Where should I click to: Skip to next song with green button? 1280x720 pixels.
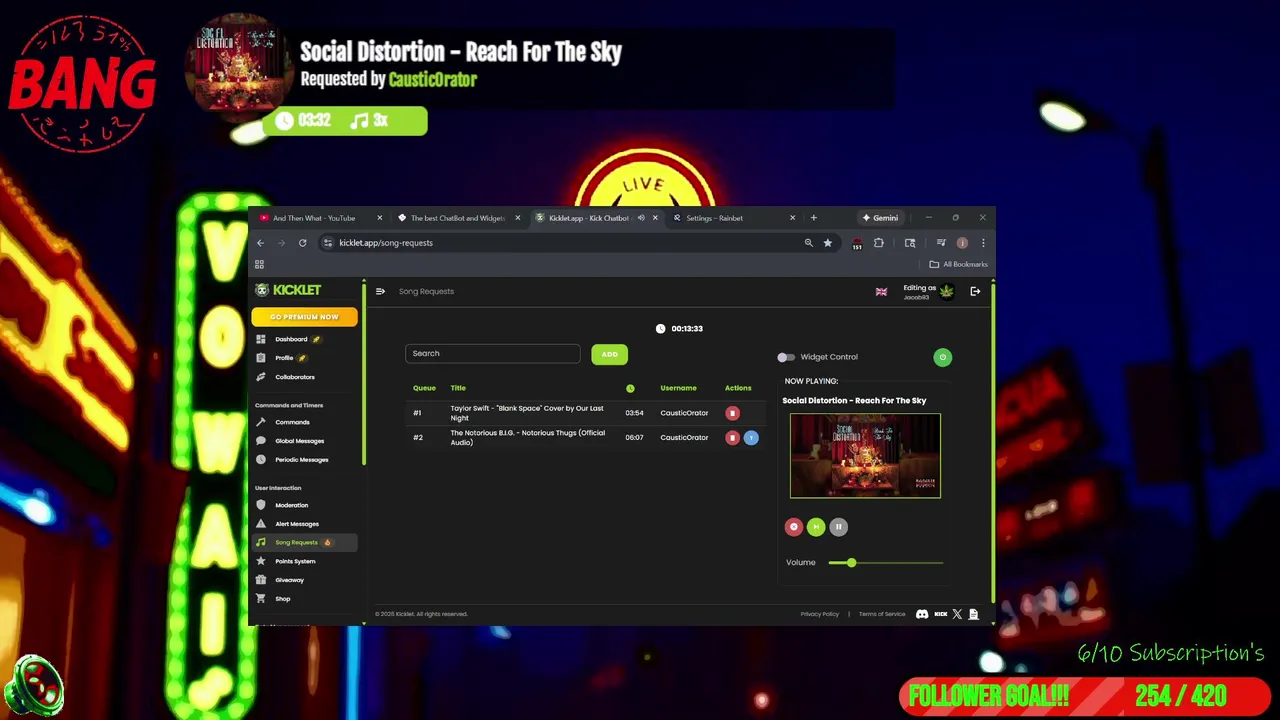pyautogui.click(x=816, y=527)
